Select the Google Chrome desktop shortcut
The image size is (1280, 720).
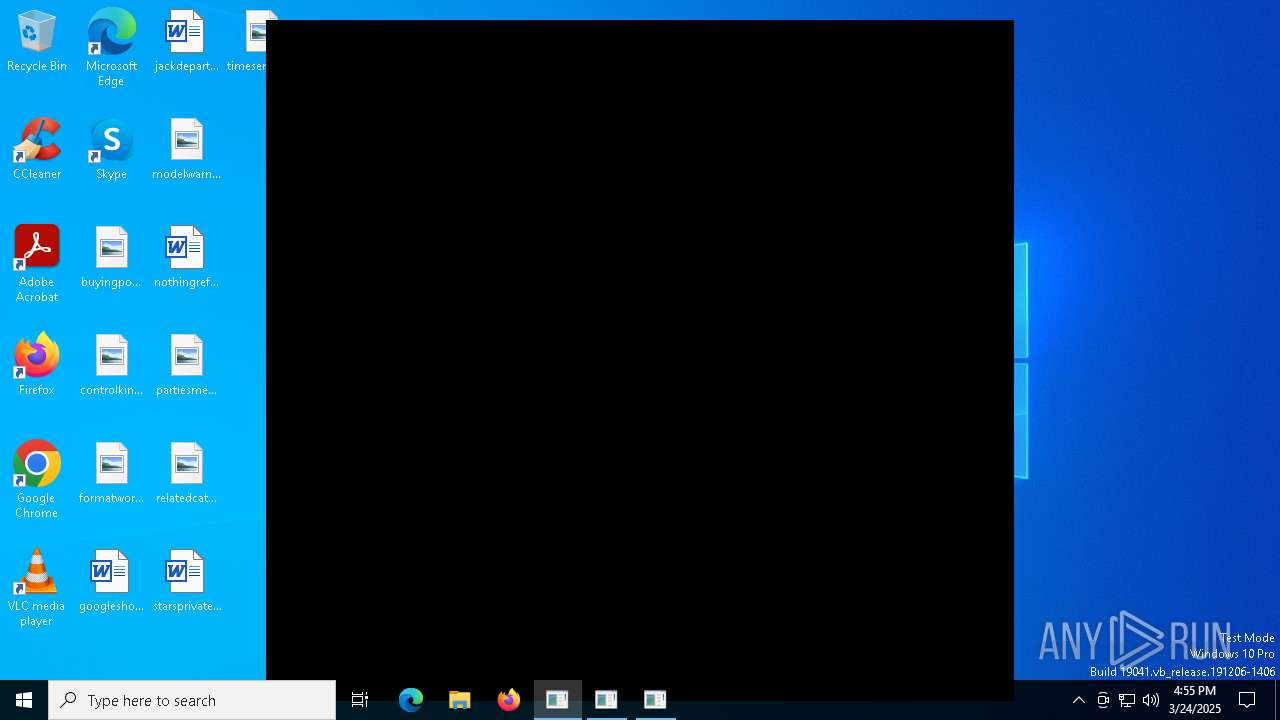pyautogui.click(x=37, y=480)
